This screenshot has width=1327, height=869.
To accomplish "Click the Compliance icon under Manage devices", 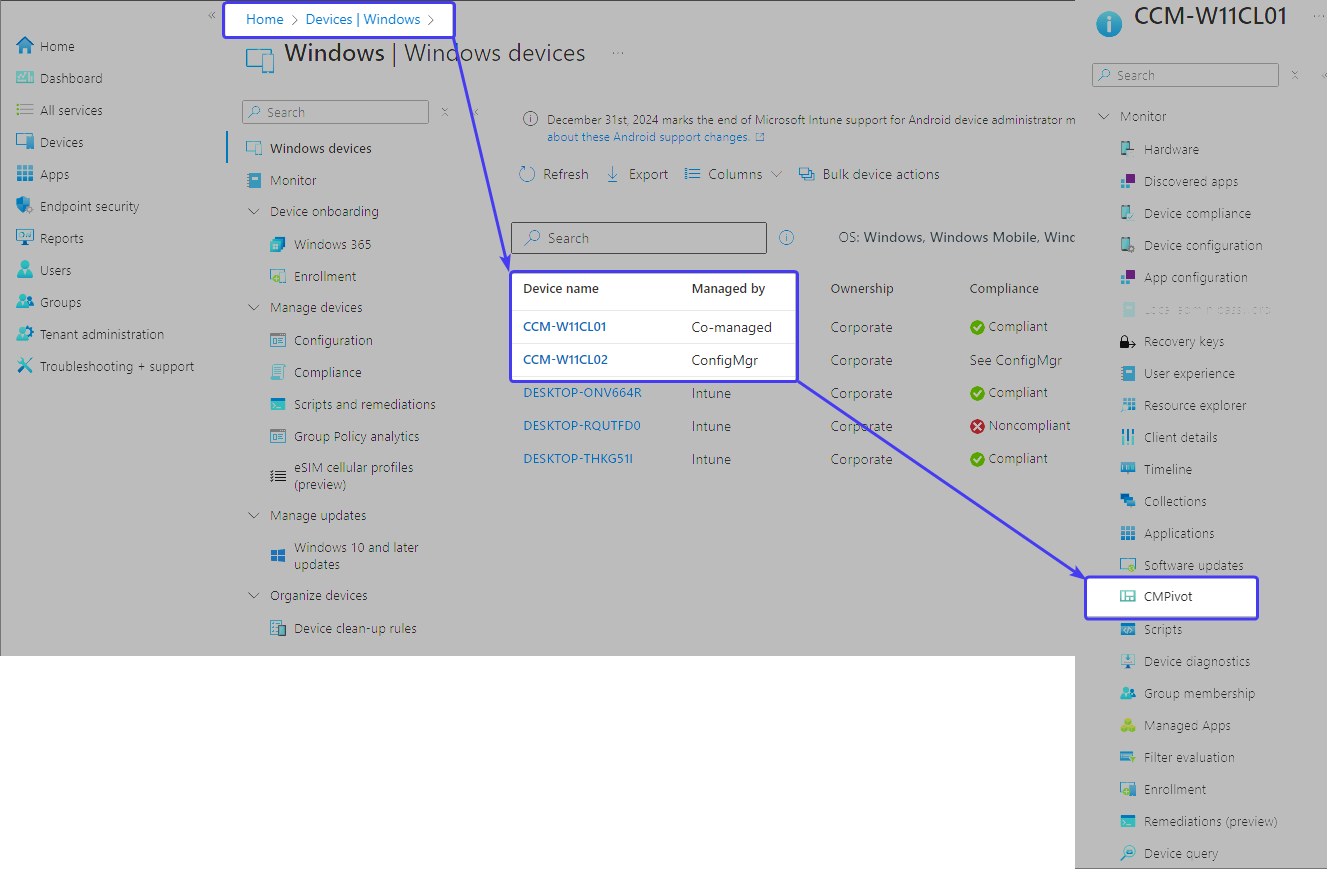I will pyautogui.click(x=278, y=372).
